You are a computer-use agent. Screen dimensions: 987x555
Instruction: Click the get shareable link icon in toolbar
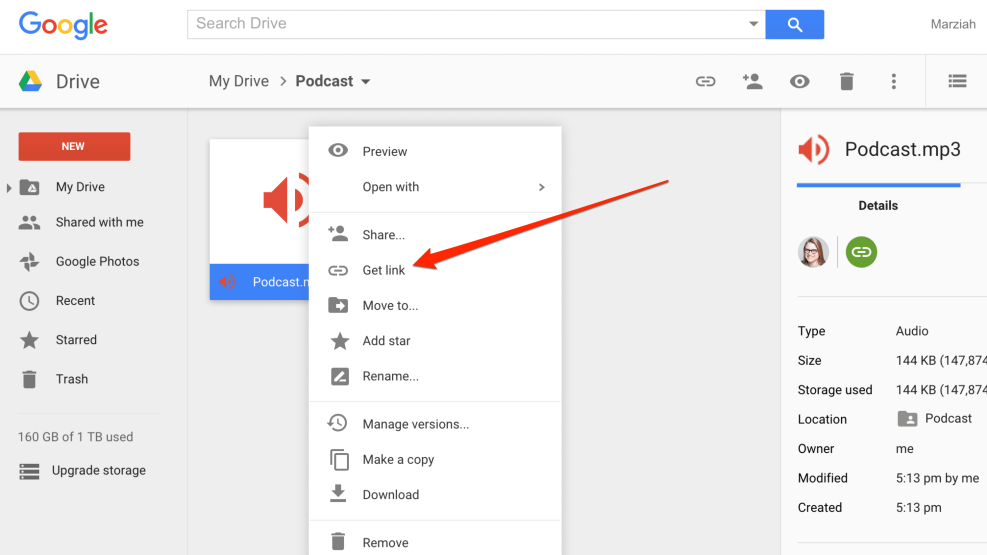point(706,82)
